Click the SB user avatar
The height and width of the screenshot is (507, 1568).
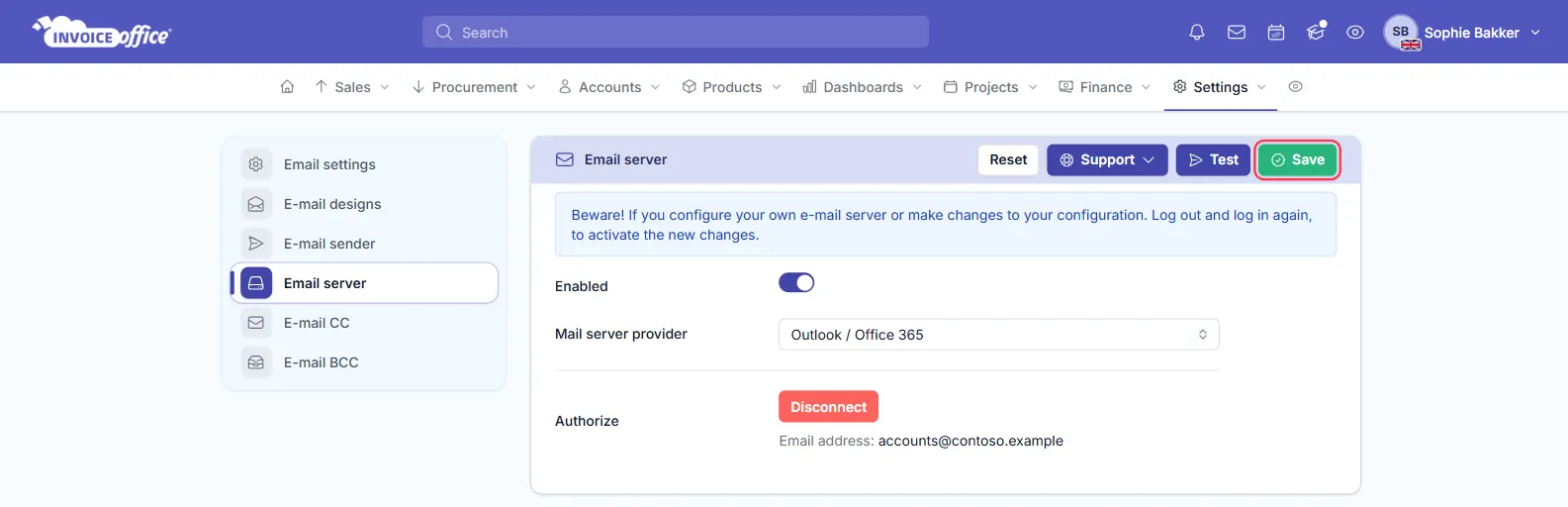coord(1401,32)
